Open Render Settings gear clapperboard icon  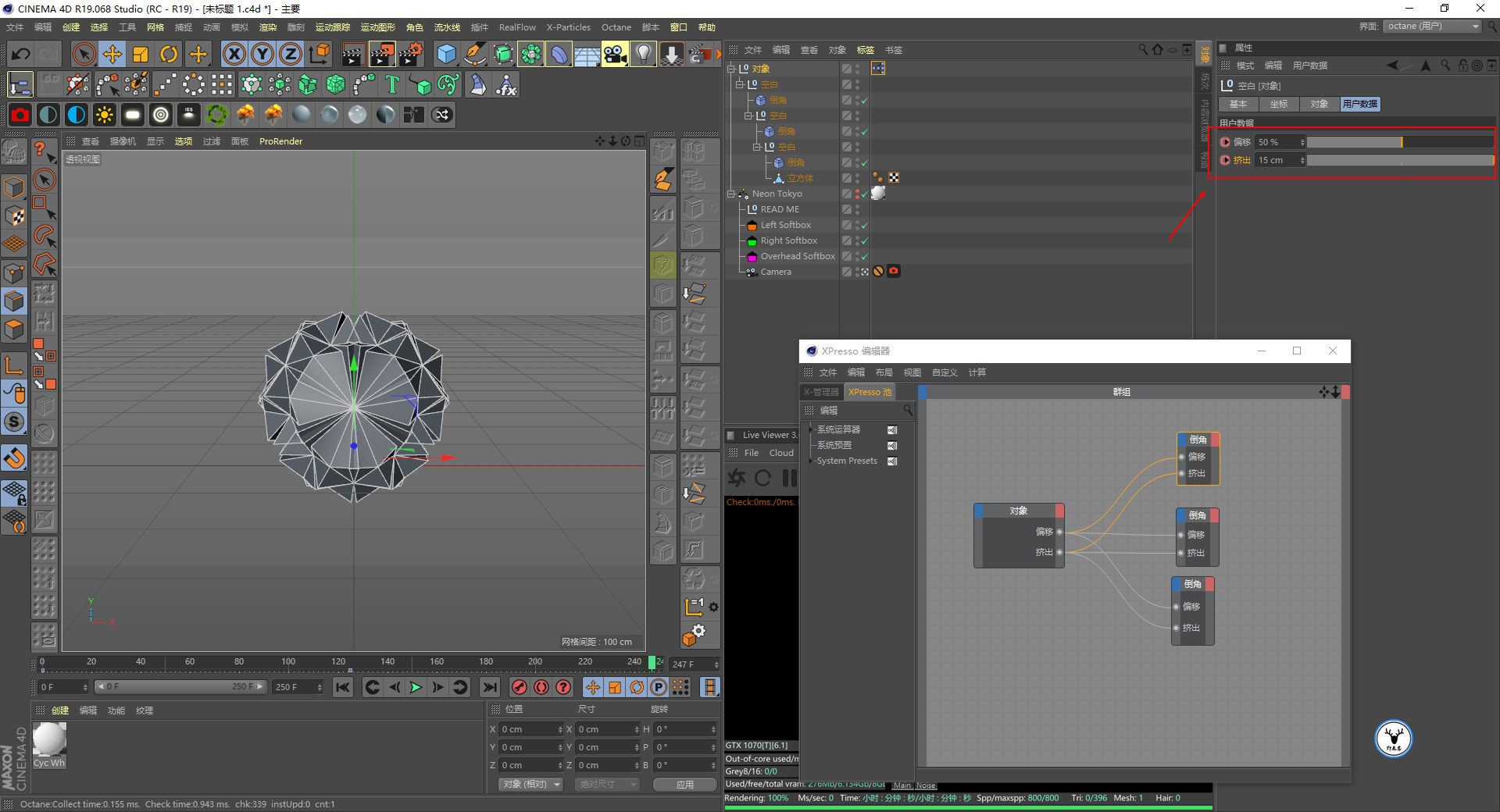[x=411, y=54]
